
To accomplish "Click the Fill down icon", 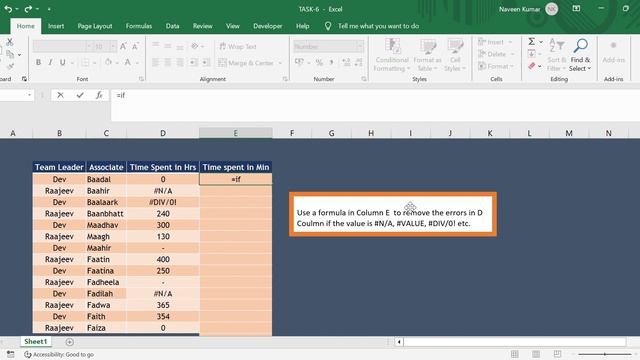I will tap(531, 54).
